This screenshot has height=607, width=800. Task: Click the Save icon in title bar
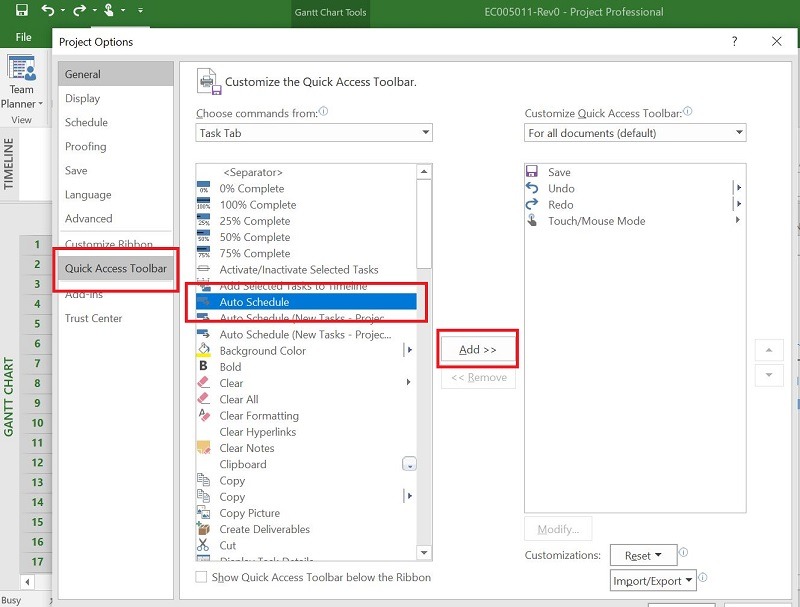(x=21, y=10)
